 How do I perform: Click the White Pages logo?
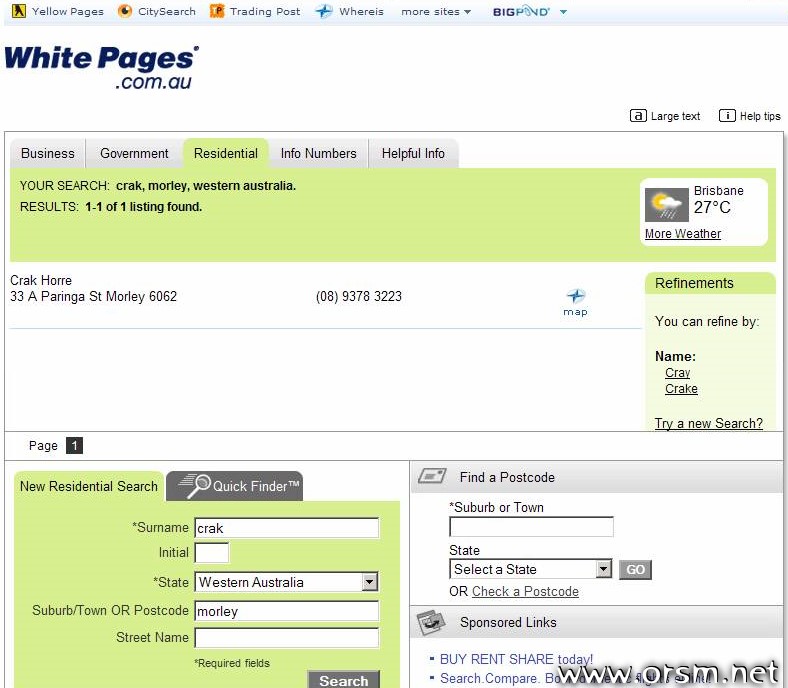(102, 67)
